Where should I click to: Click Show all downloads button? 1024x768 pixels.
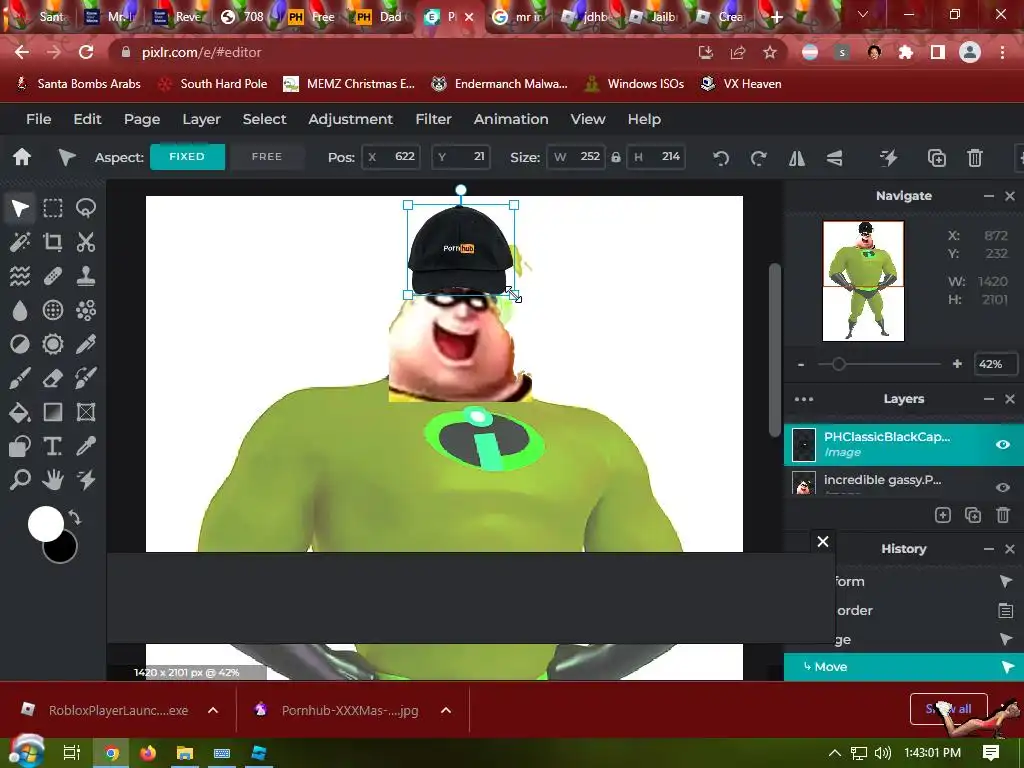[x=948, y=709]
